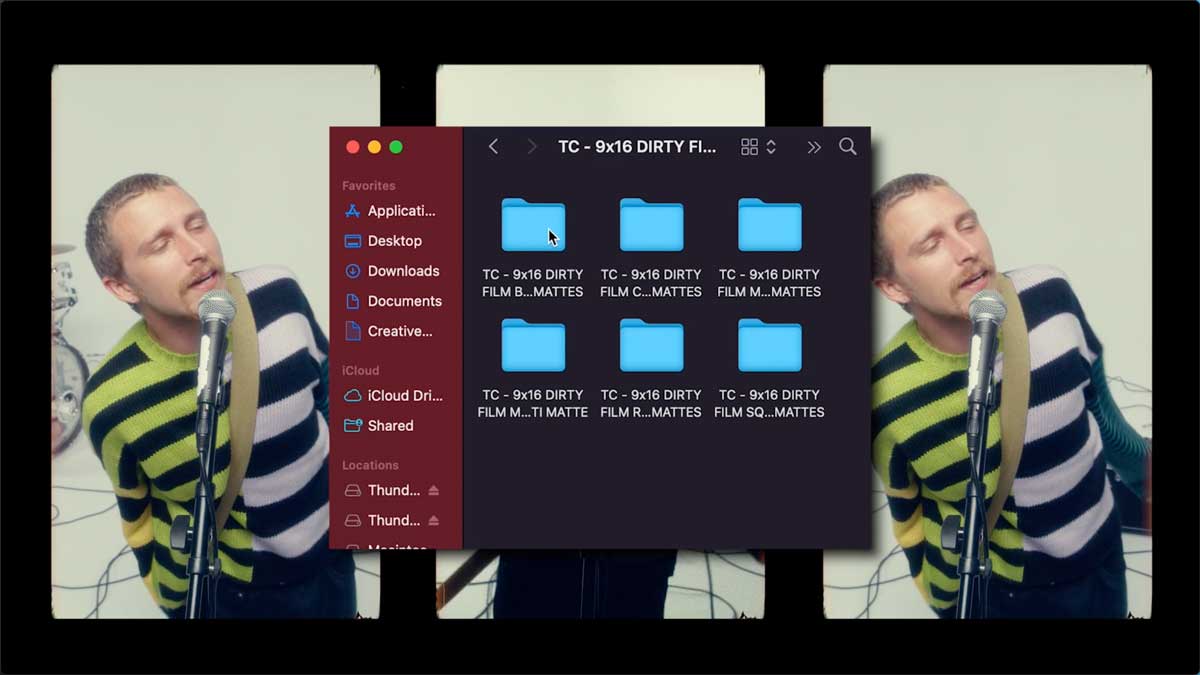Minimize the Finder window with the yellow button

tap(374, 147)
